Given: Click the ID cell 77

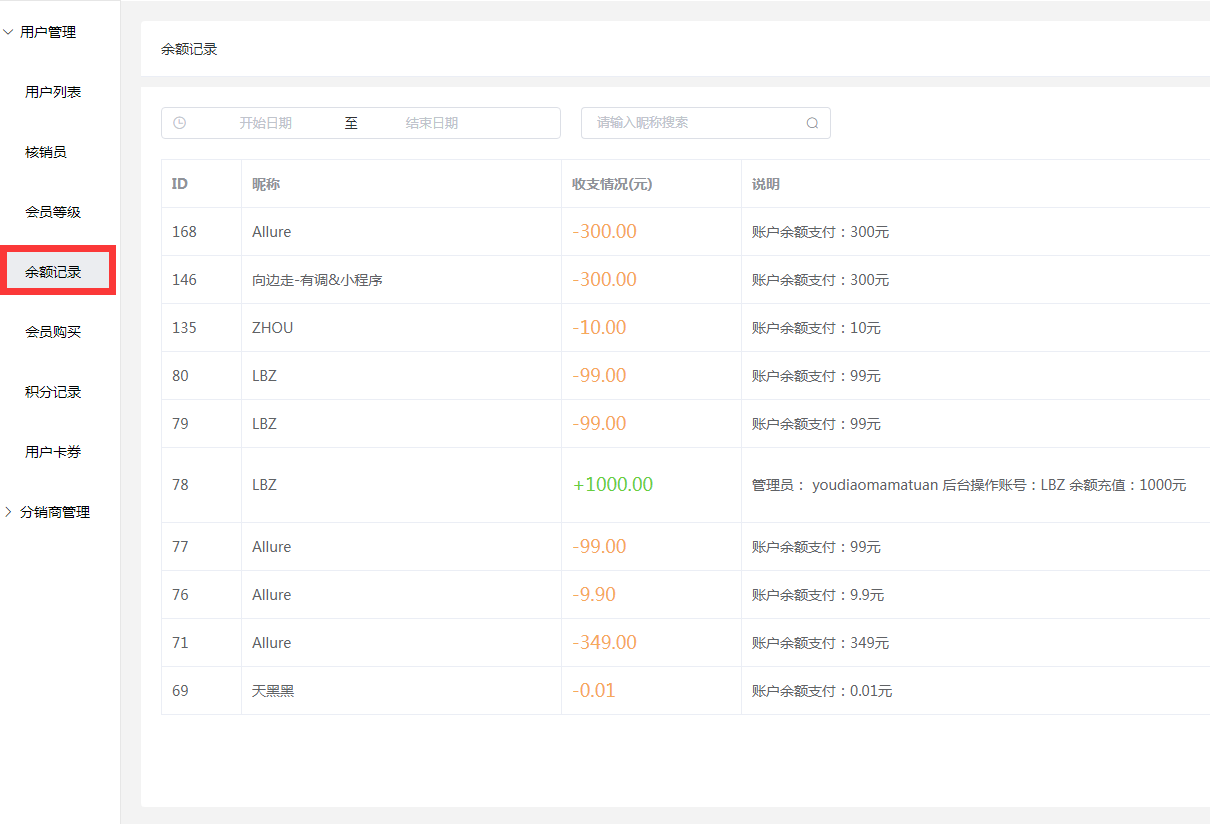Looking at the screenshot, I should (180, 547).
